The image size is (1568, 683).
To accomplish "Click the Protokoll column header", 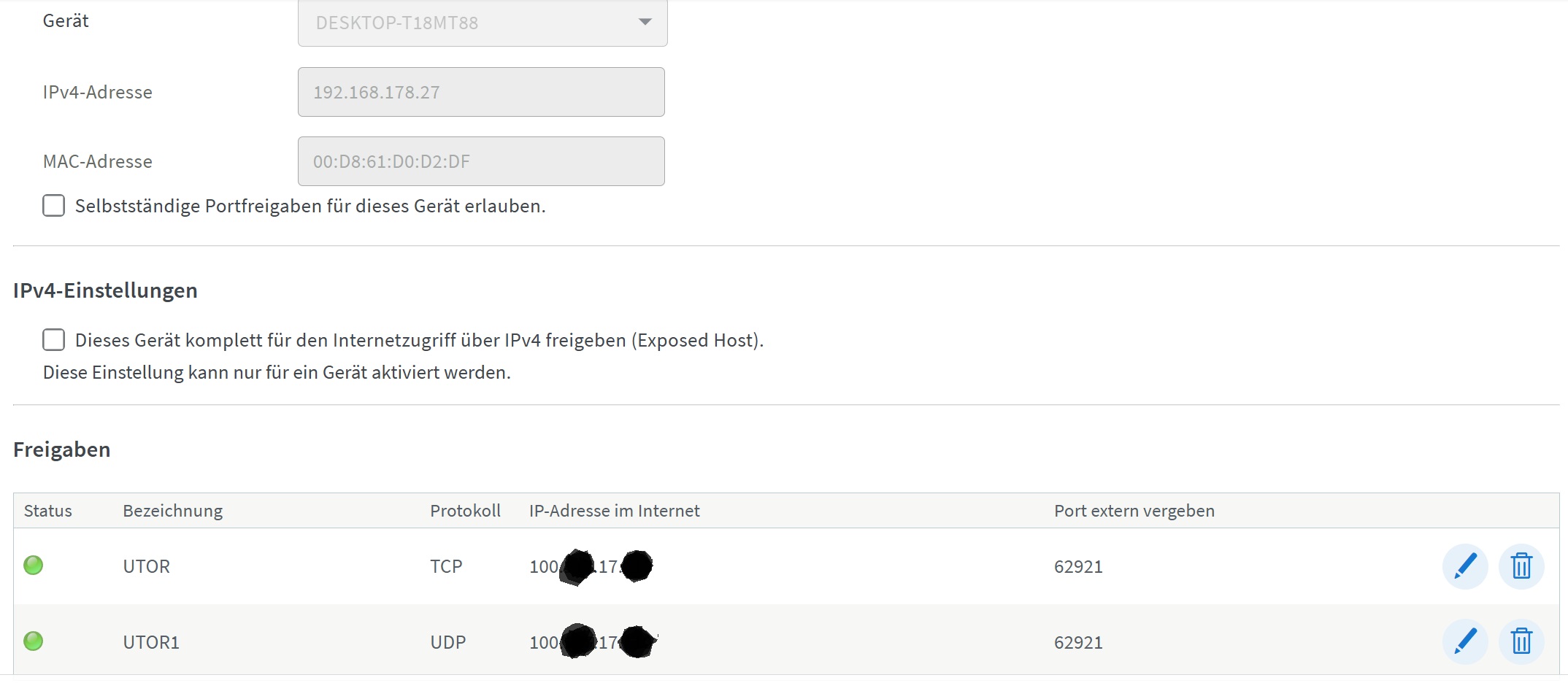I will 465,511.
